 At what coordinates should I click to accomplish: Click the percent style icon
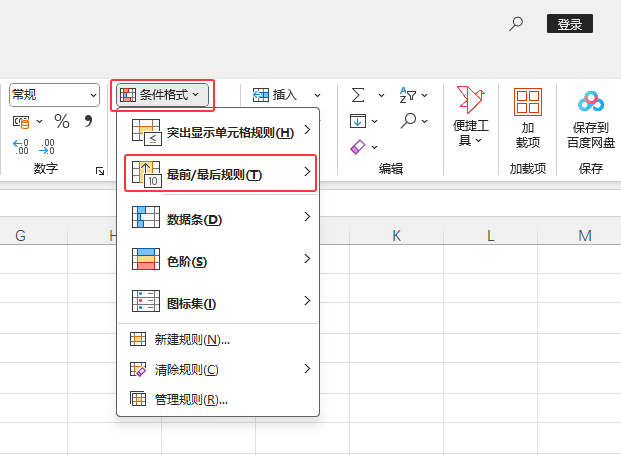coord(62,121)
